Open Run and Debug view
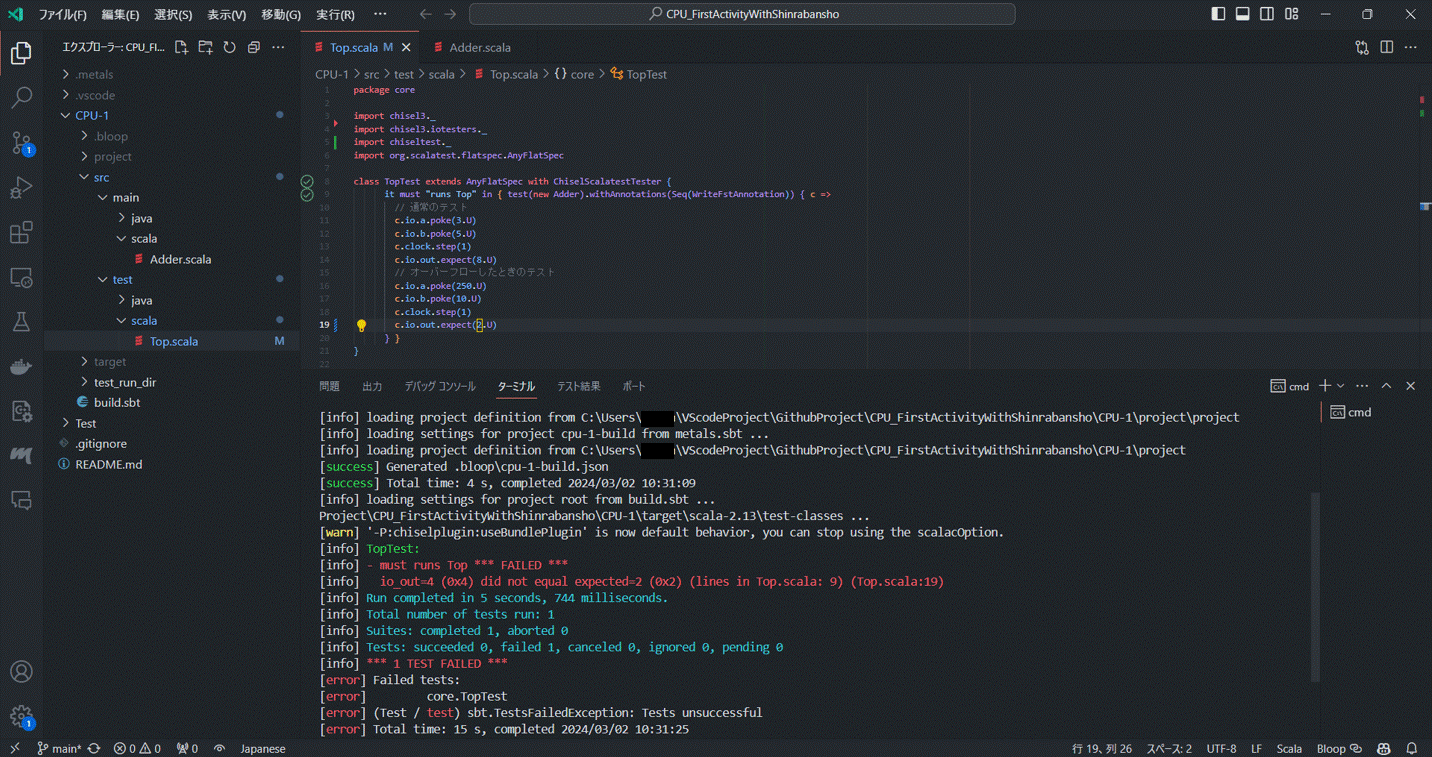 tap(21, 188)
